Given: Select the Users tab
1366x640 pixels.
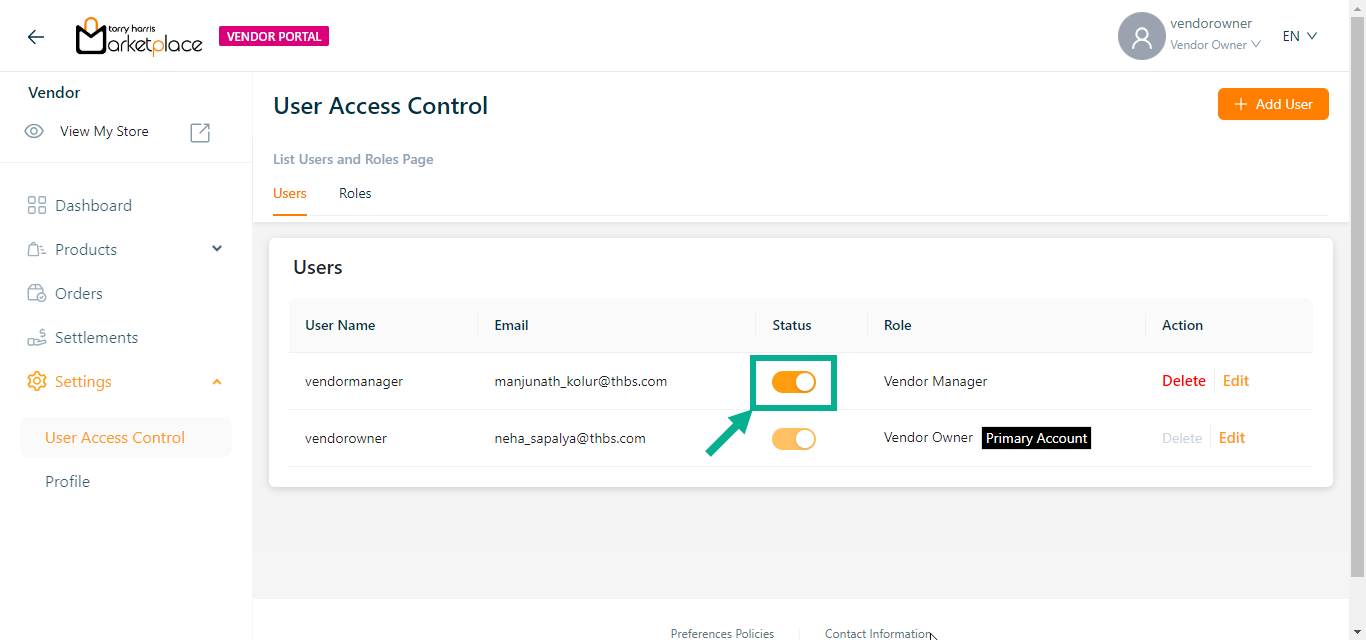Looking at the screenshot, I should pyautogui.click(x=290, y=193).
